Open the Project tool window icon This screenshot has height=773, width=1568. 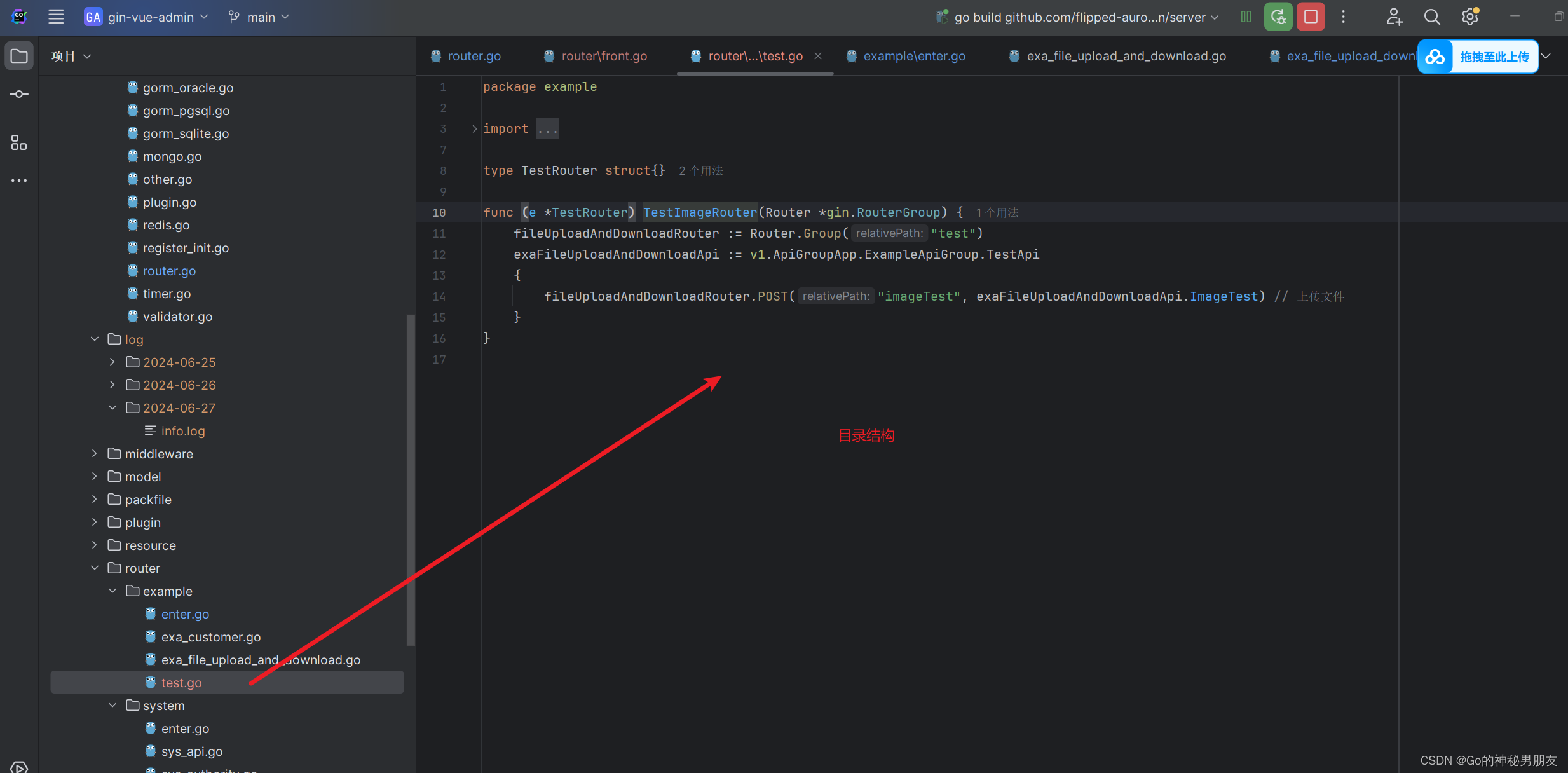coord(18,55)
